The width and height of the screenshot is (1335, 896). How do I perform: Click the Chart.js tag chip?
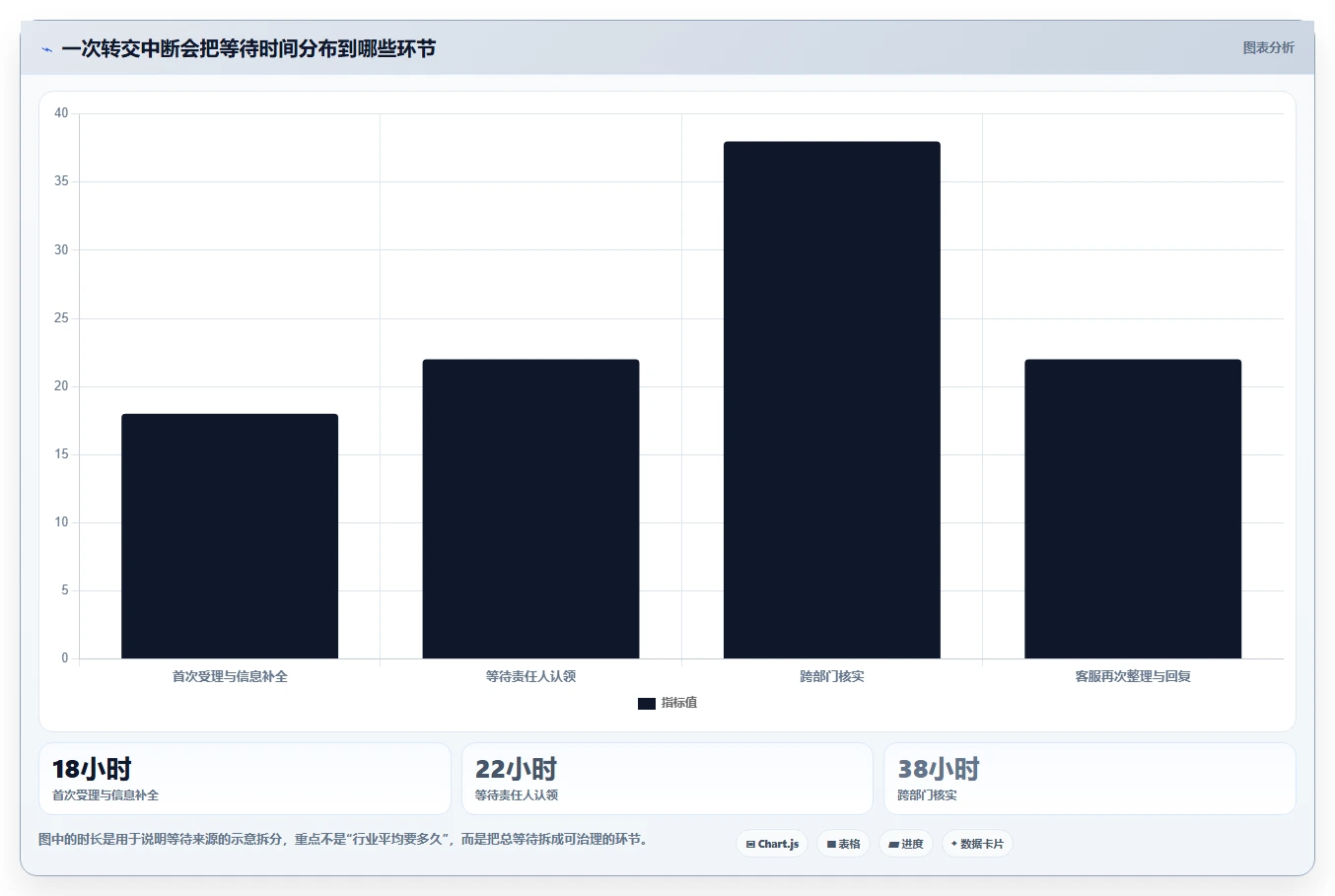772,844
